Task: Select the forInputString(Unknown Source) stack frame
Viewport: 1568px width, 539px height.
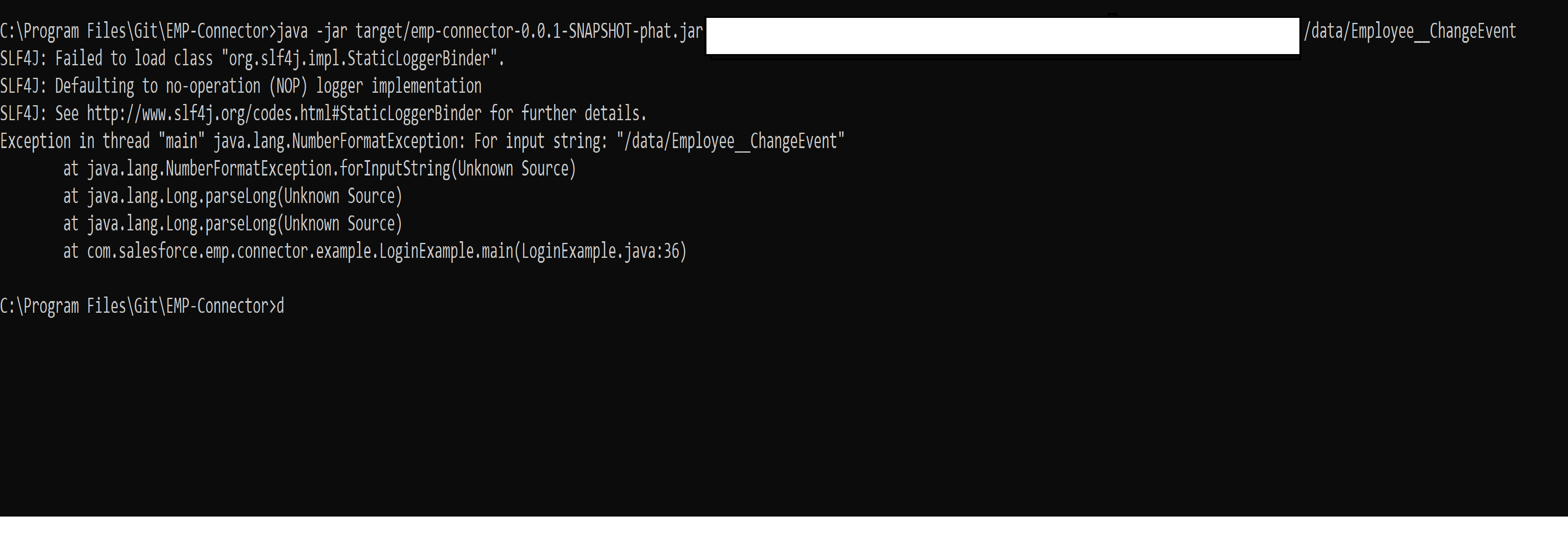Action: [x=331, y=169]
